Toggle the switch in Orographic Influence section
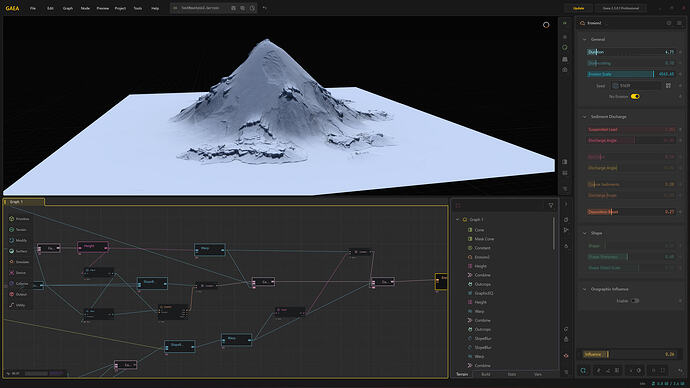The height and width of the screenshot is (388, 690). [635, 301]
